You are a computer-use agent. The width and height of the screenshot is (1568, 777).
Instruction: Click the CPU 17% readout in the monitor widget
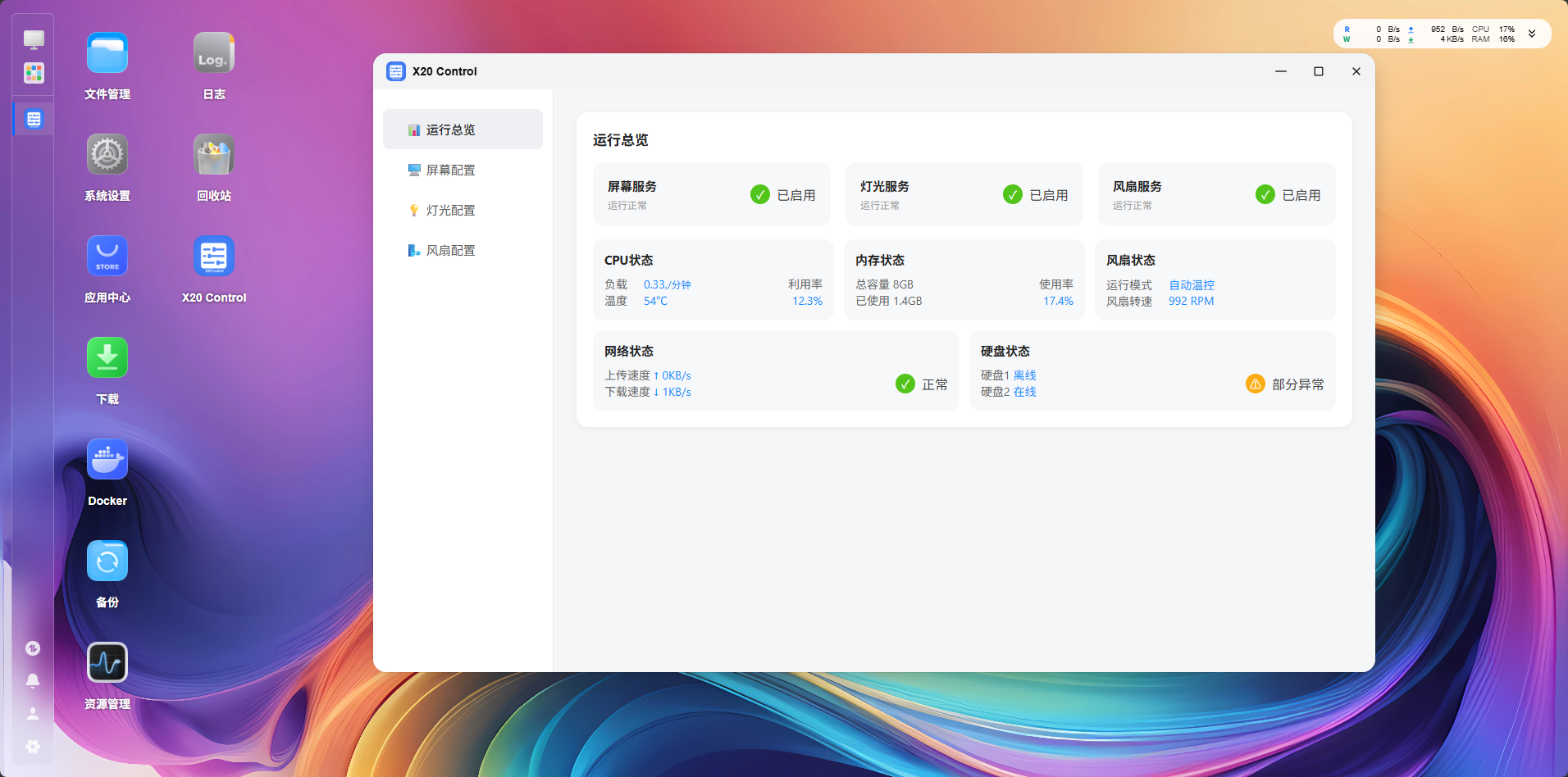(x=1493, y=30)
